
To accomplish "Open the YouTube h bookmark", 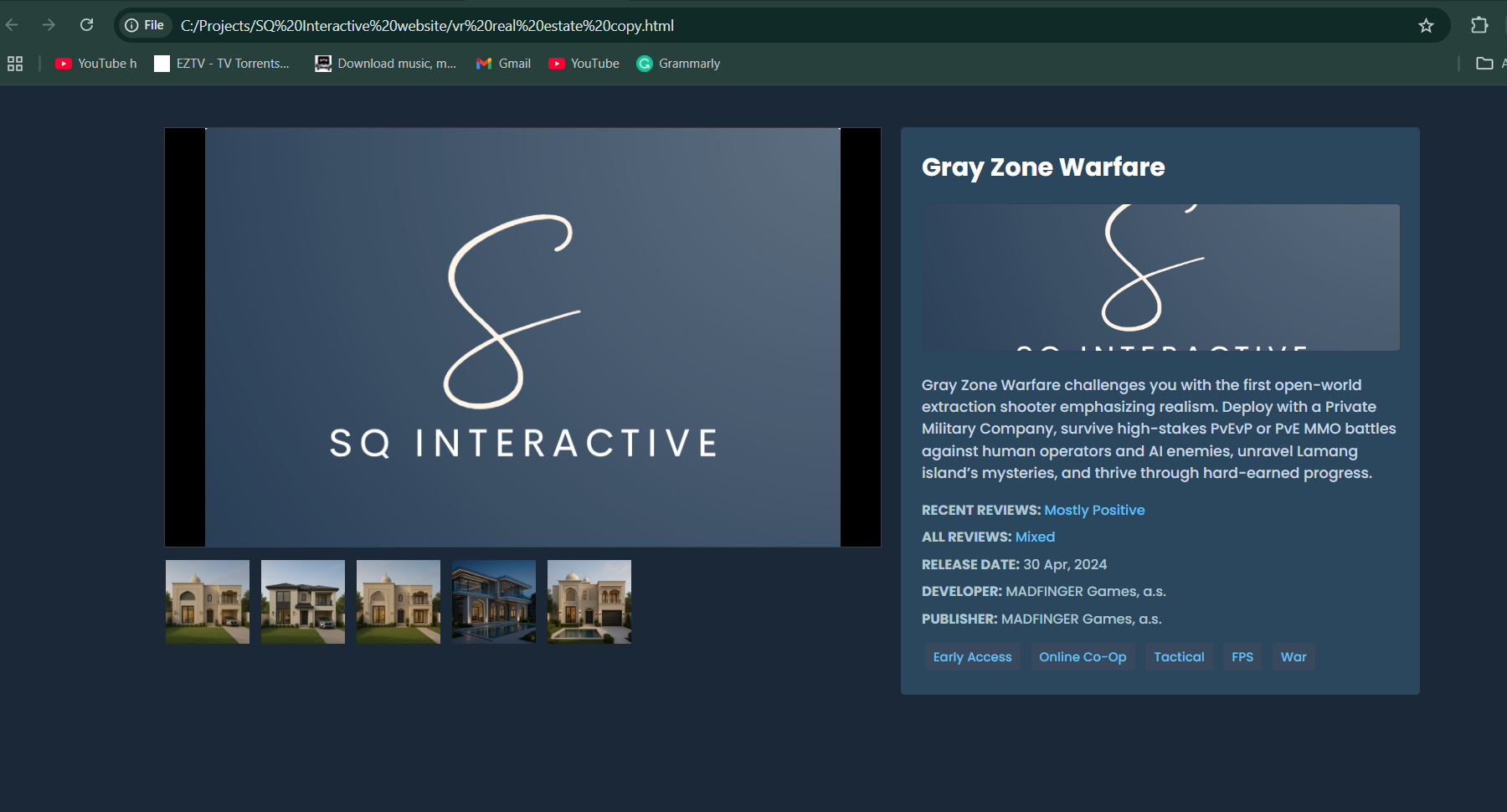I will [x=95, y=64].
